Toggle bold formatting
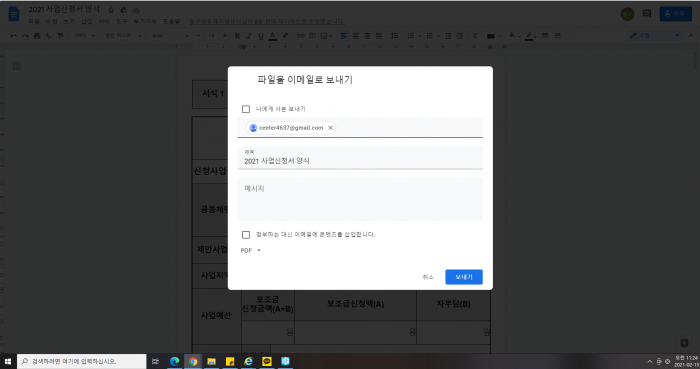This screenshot has width=700, height=369. (x=237, y=36)
